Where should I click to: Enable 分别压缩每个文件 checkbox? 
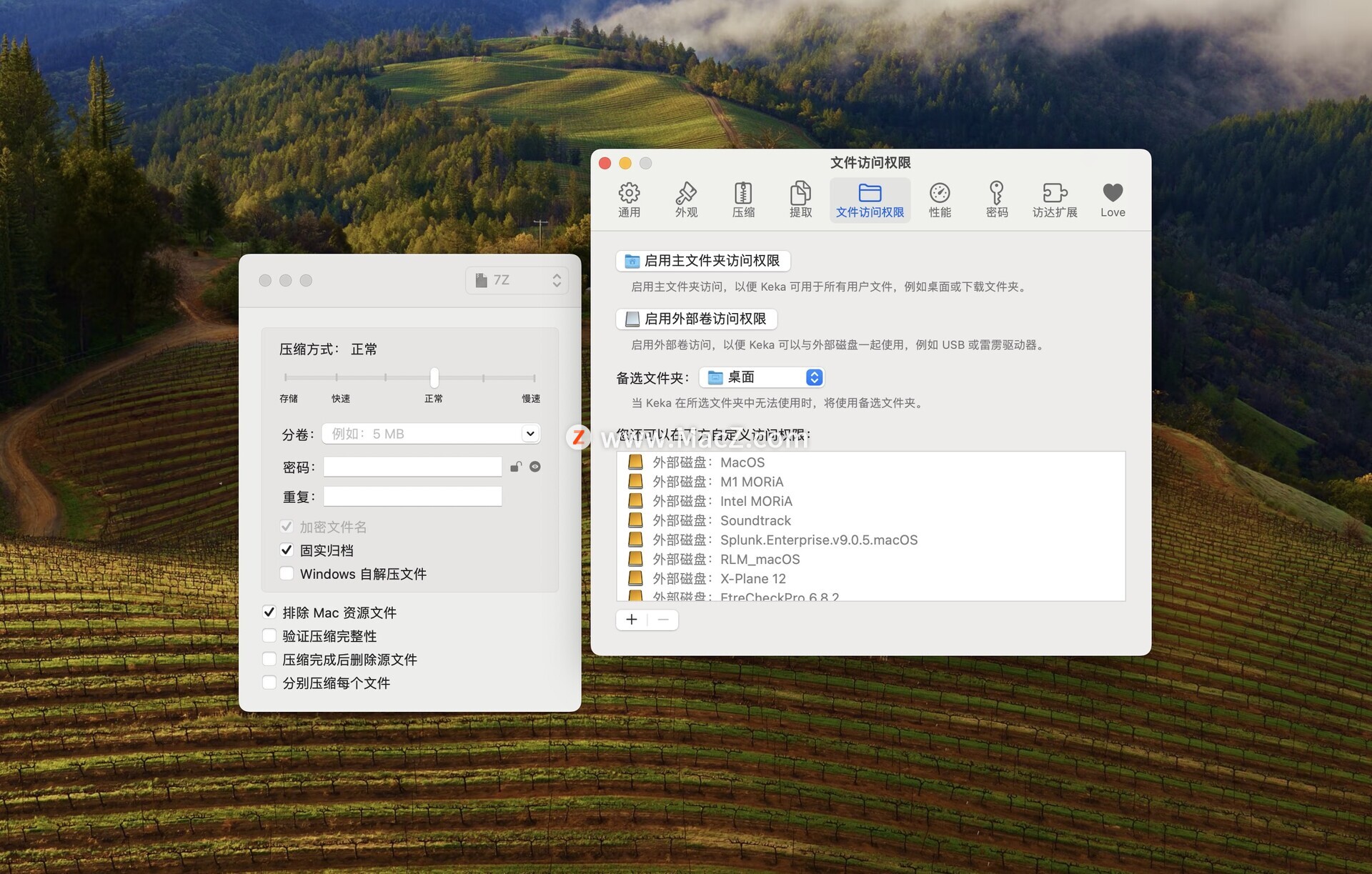[x=269, y=682]
